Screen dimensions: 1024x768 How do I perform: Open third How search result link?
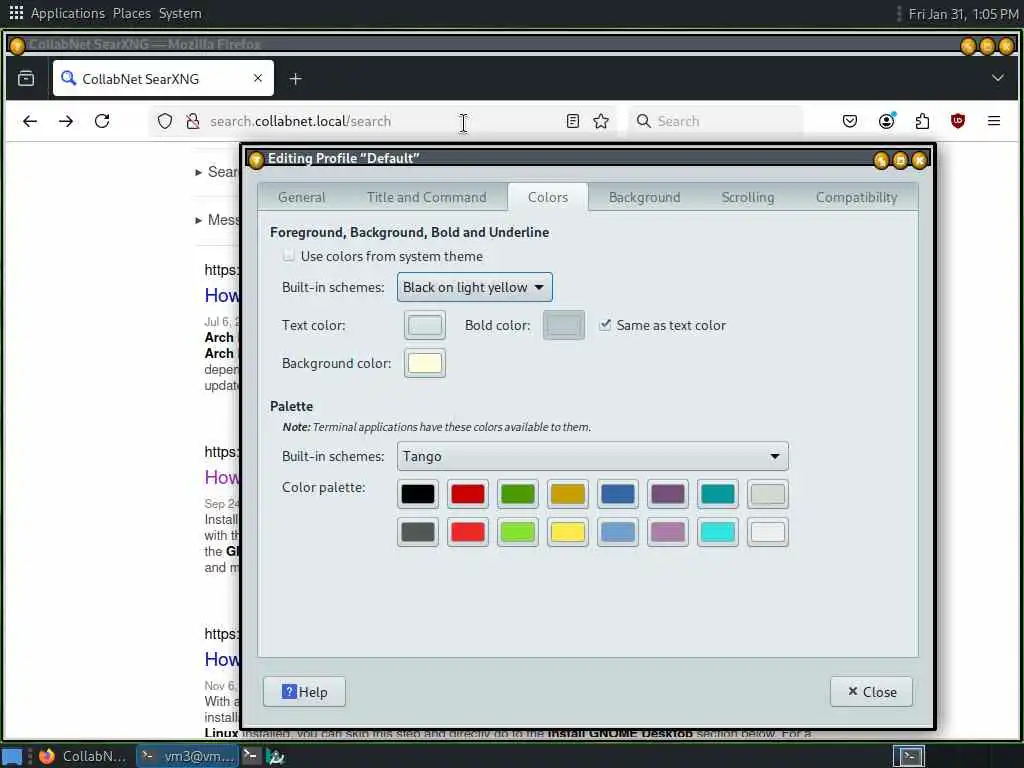click(x=222, y=660)
